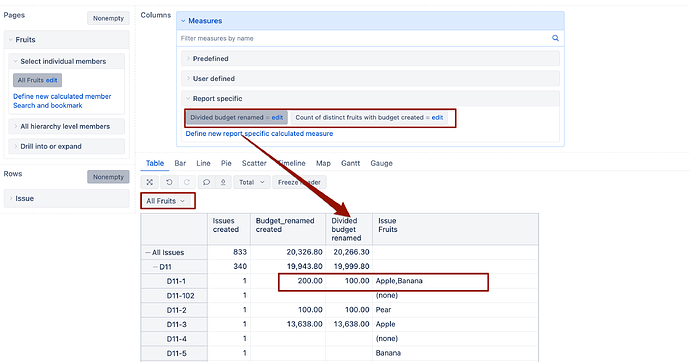Click the search magnifier in measures filter
This screenshot has height=362, width=690.
(555, 38)
